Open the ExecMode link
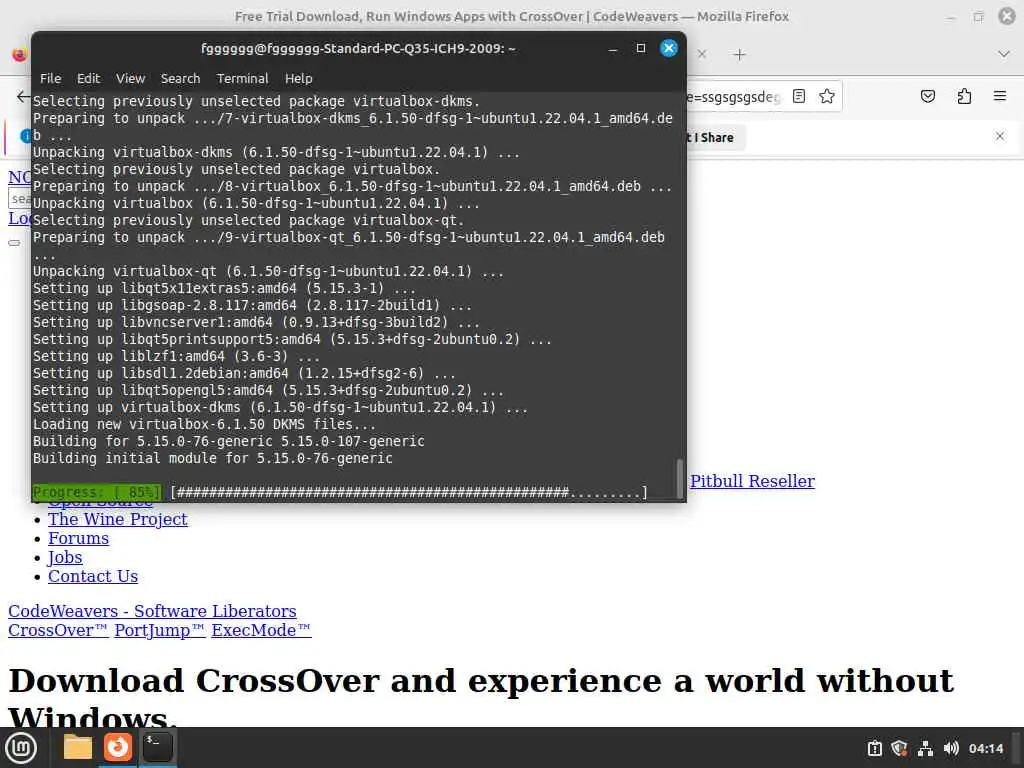Viewport: 1024px width, 768px height. click(x=261, y=630)
